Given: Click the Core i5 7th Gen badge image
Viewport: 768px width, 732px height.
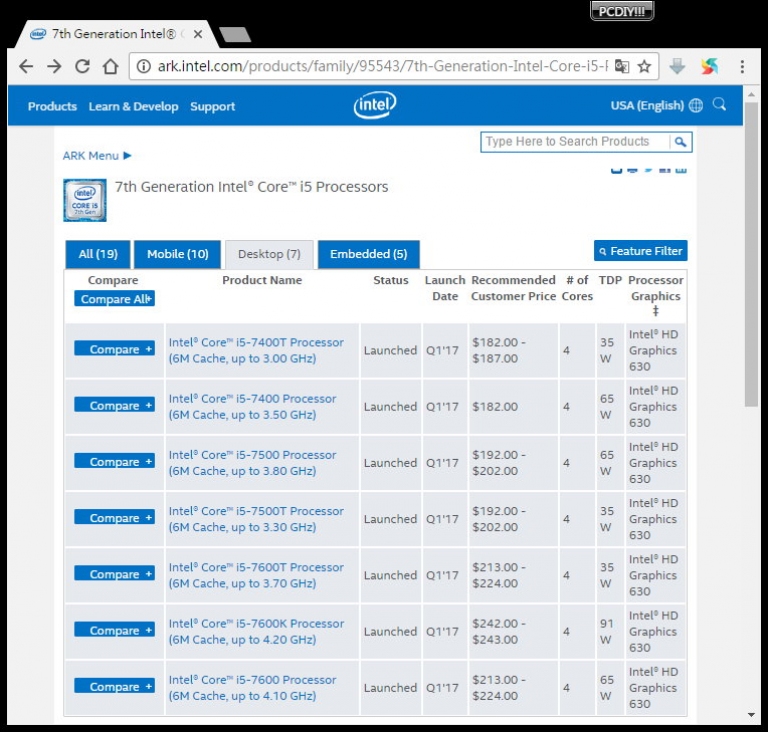Looking at the screenshot, I should tap(85, 200).
